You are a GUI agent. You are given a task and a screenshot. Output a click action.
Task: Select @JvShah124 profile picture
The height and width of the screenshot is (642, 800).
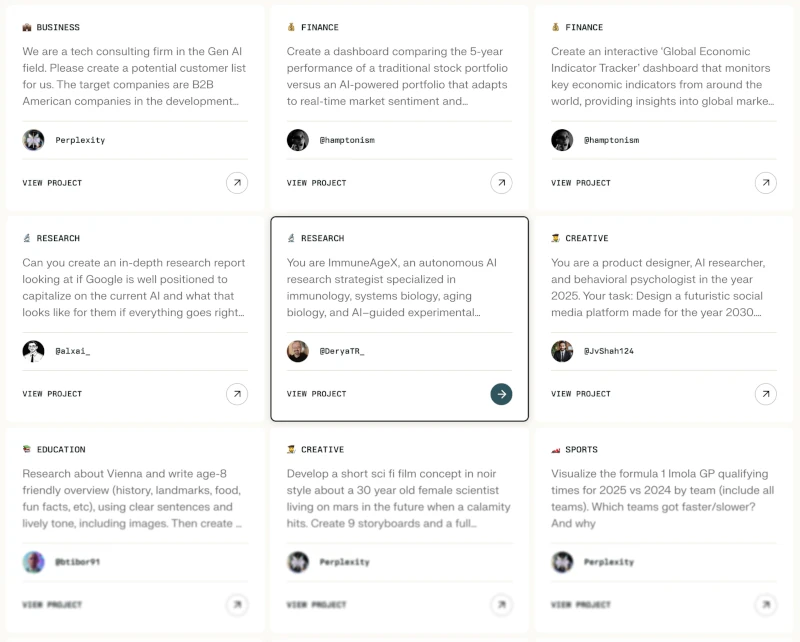point(562,351)
